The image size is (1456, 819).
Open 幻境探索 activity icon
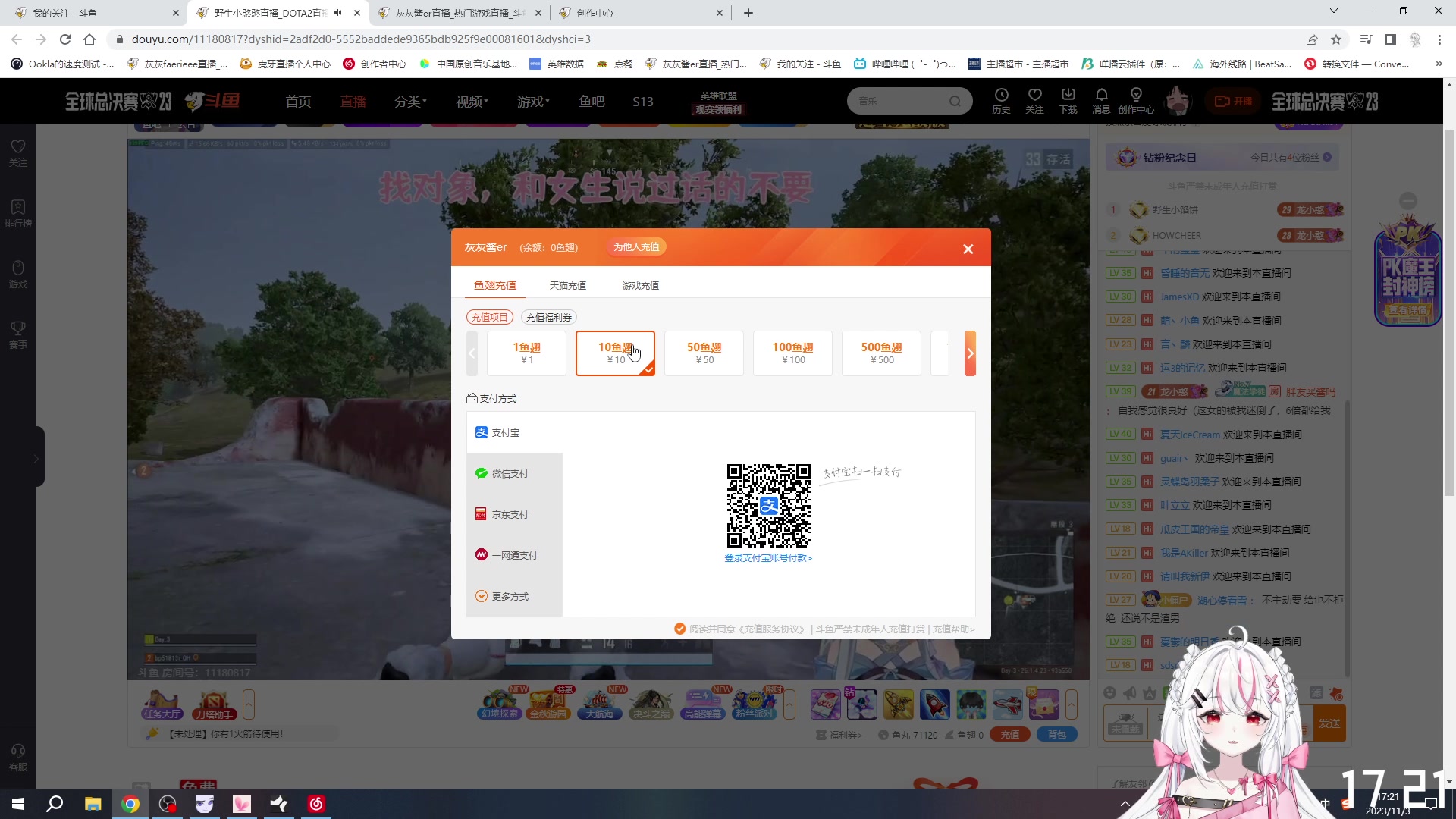tap(500, 704)
